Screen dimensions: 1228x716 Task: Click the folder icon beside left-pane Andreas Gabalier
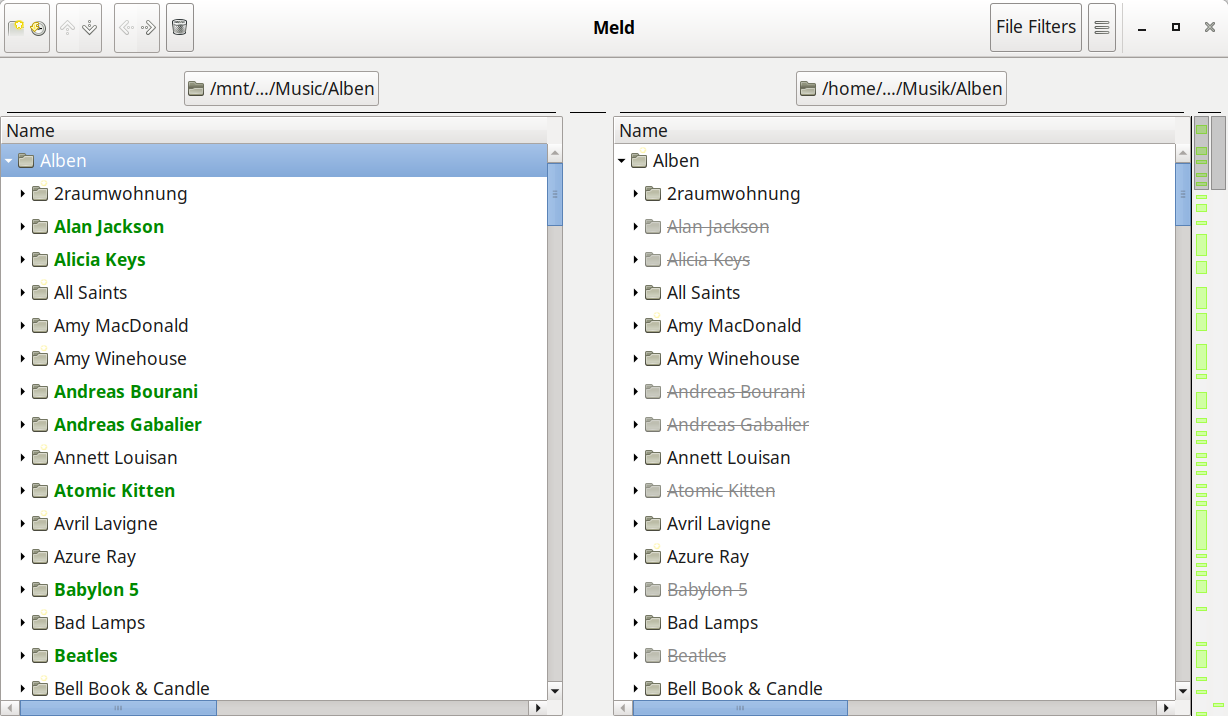40,425
